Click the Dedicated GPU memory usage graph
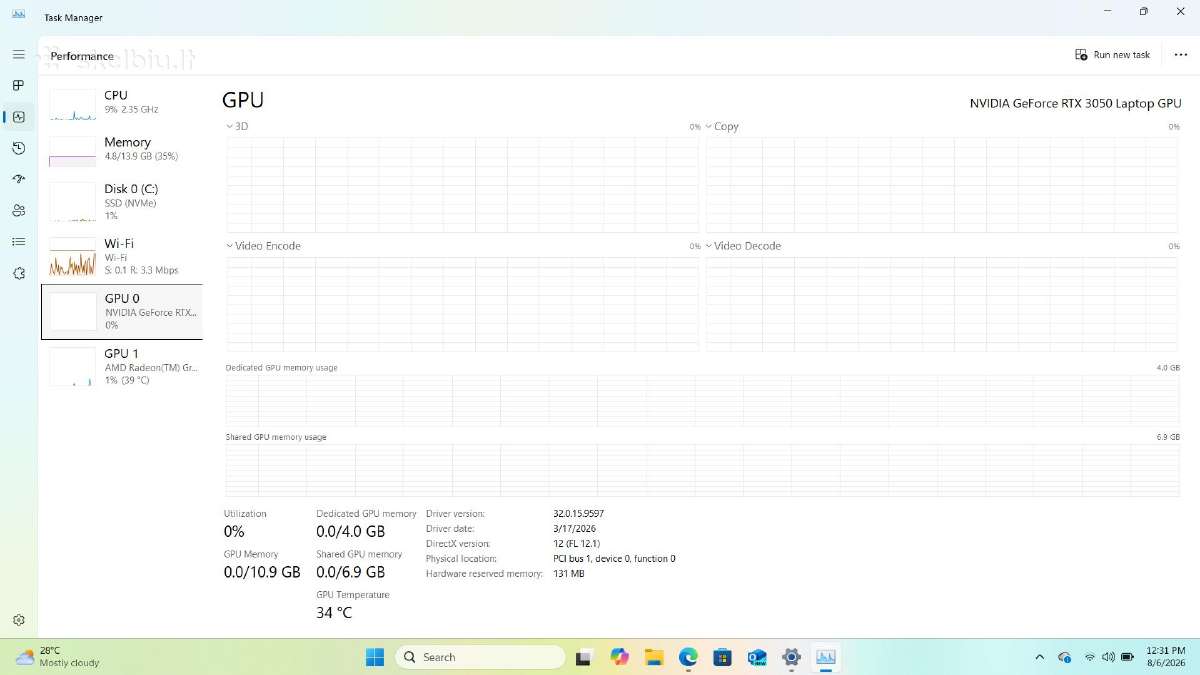Screen dimensions: 1200x675 click(702, 401)
